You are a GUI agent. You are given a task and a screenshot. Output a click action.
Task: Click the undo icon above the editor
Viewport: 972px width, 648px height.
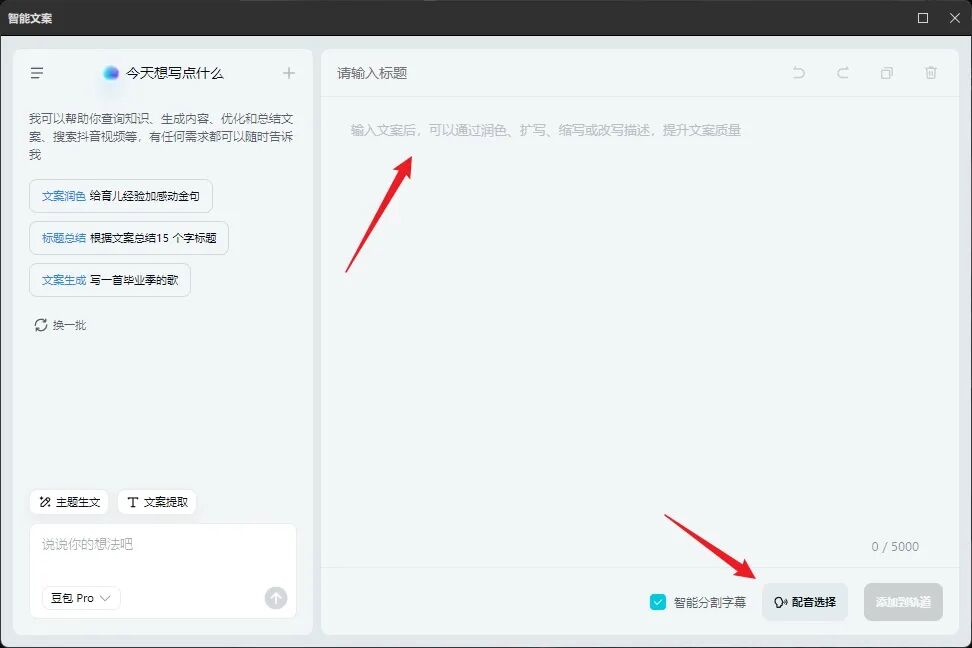point(798,72)
